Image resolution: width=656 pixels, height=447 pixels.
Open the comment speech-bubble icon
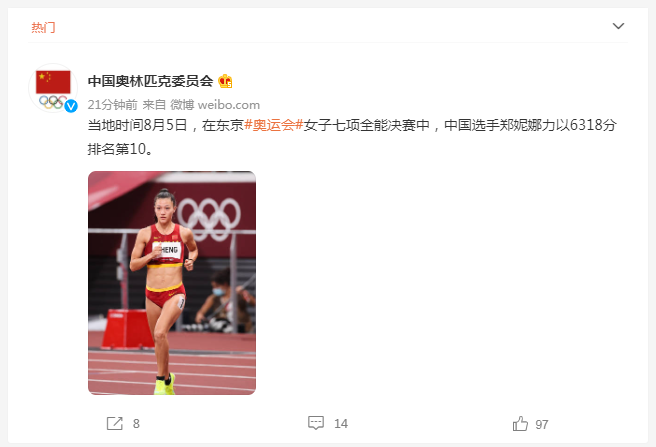click(316, 423)
